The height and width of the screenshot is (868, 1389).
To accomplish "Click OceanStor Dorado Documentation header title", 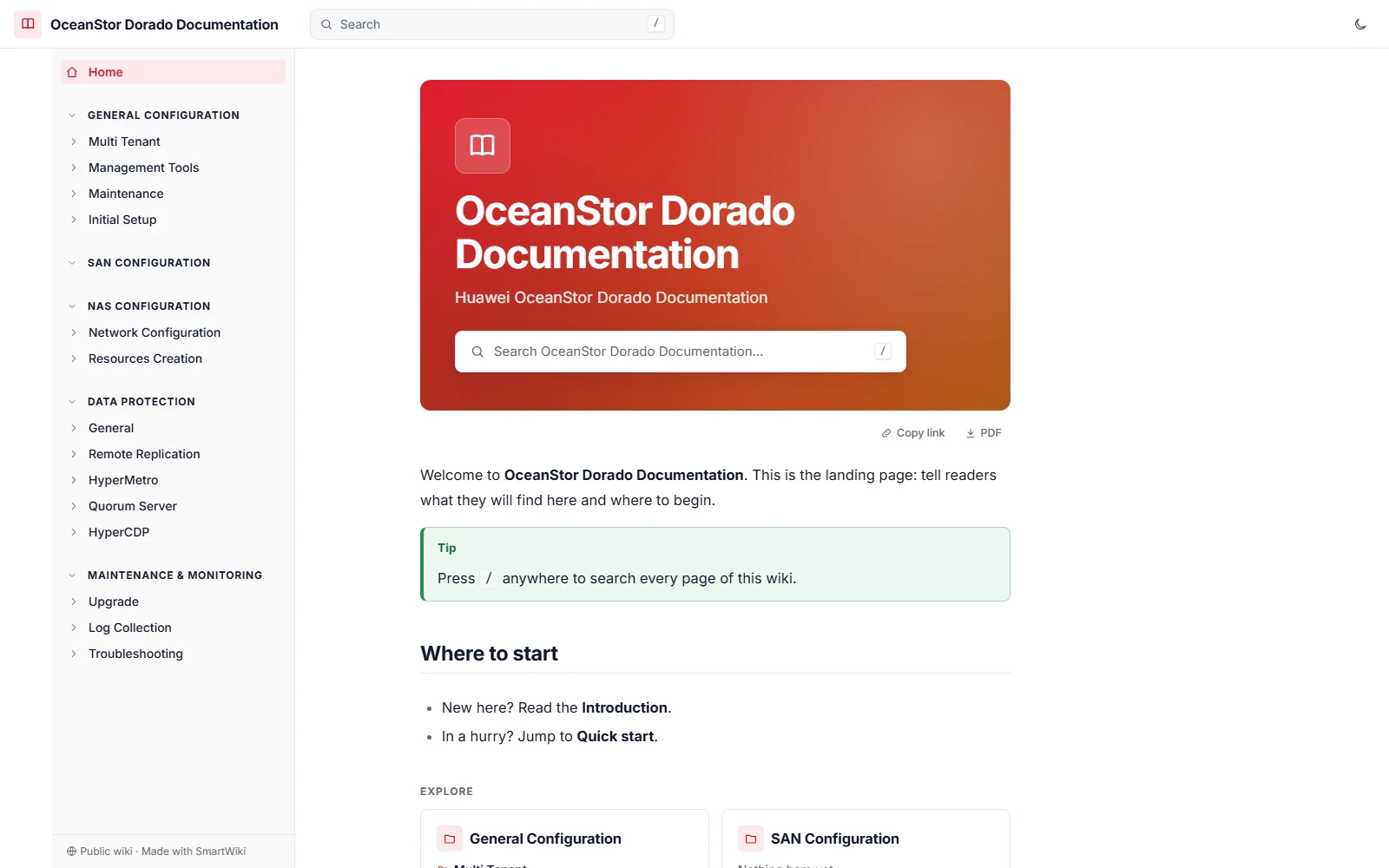I will [164, 24].
